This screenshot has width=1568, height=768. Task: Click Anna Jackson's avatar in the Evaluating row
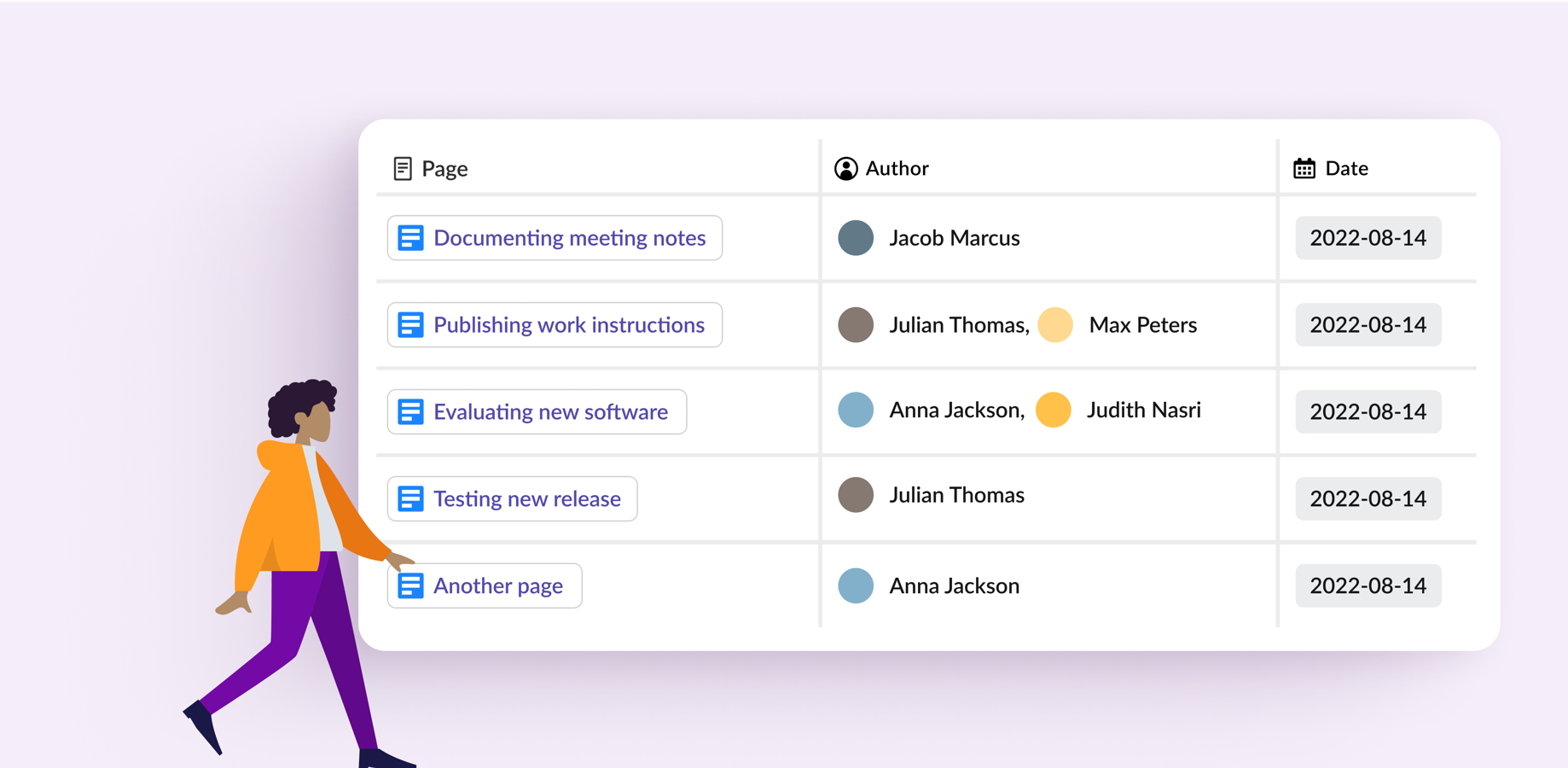856,410
